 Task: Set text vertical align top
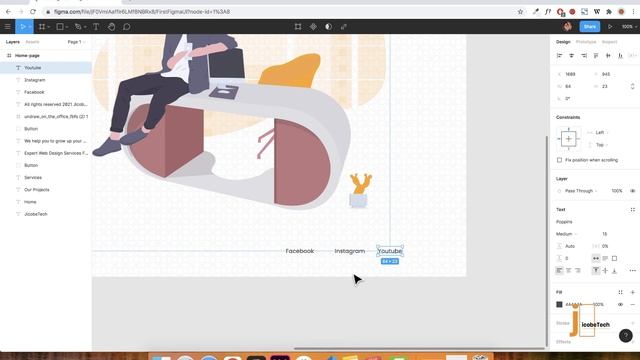596,270
